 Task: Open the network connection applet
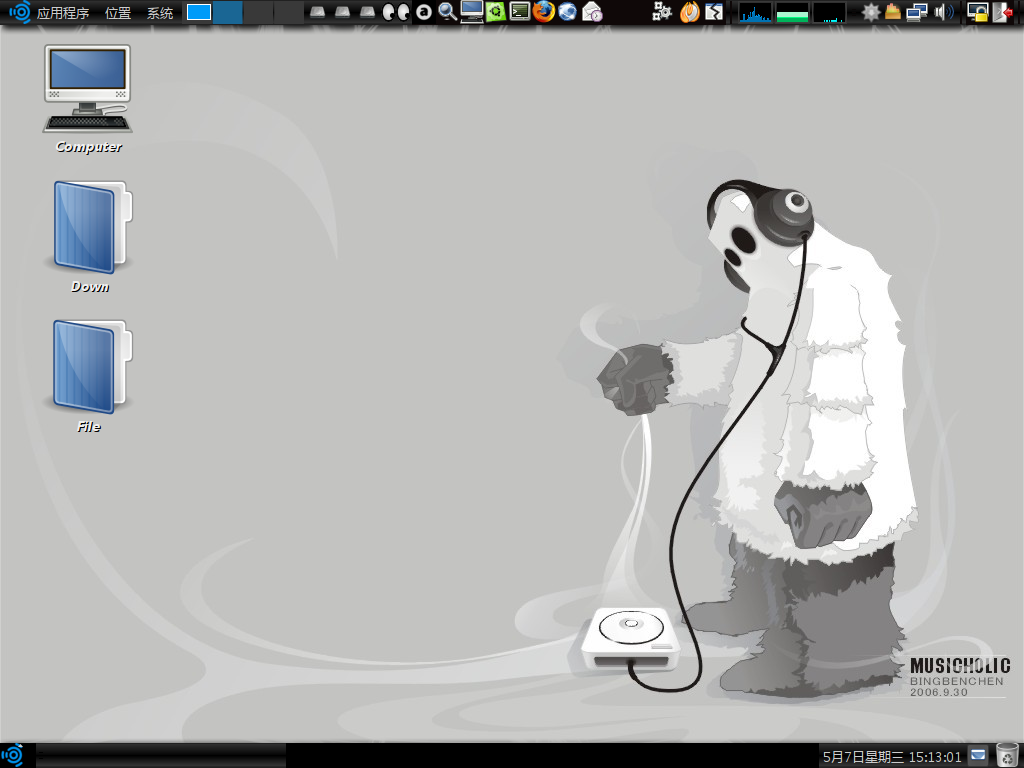tap(917, 12)
